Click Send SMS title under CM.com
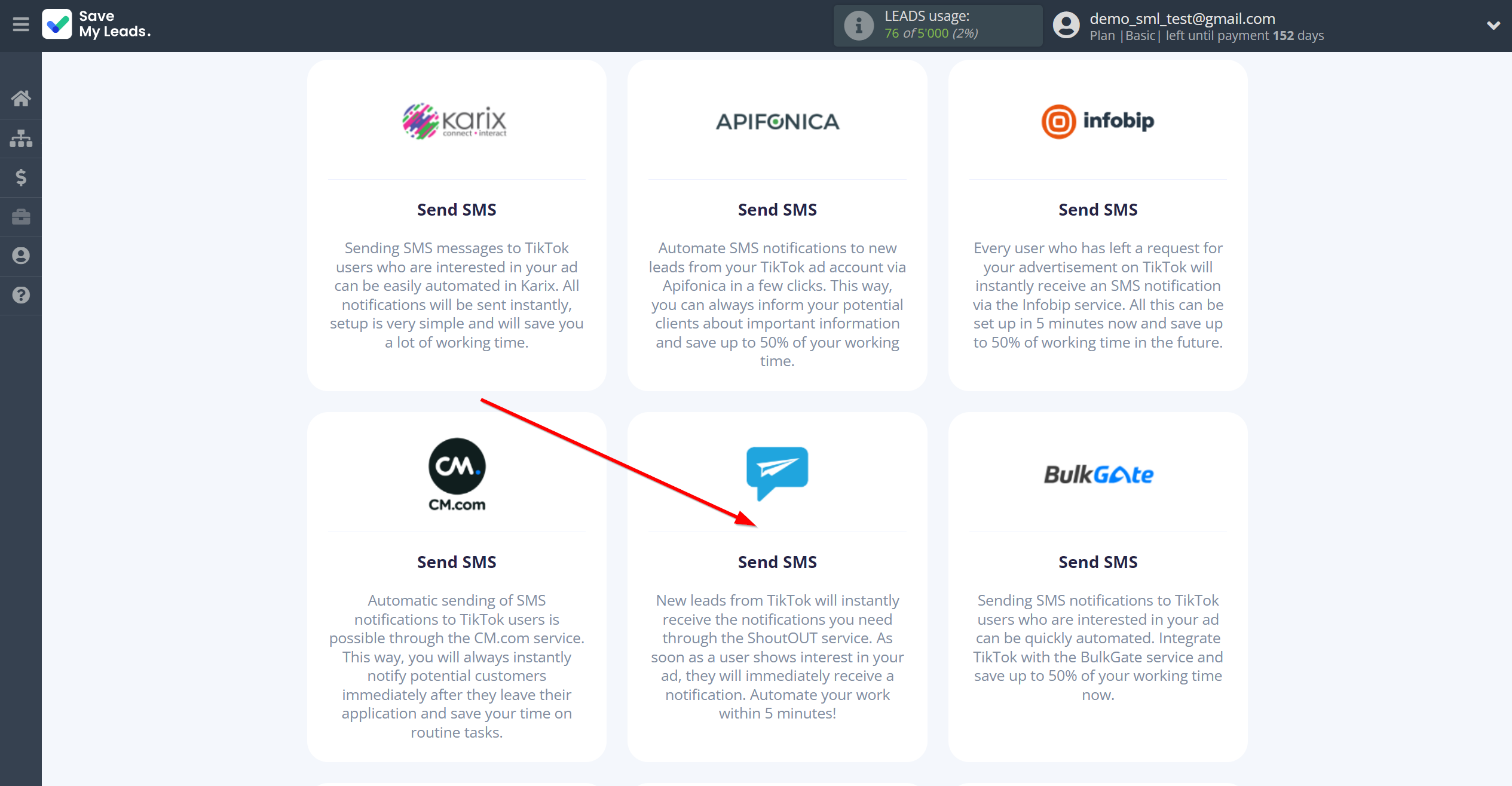 coord(457,562)
